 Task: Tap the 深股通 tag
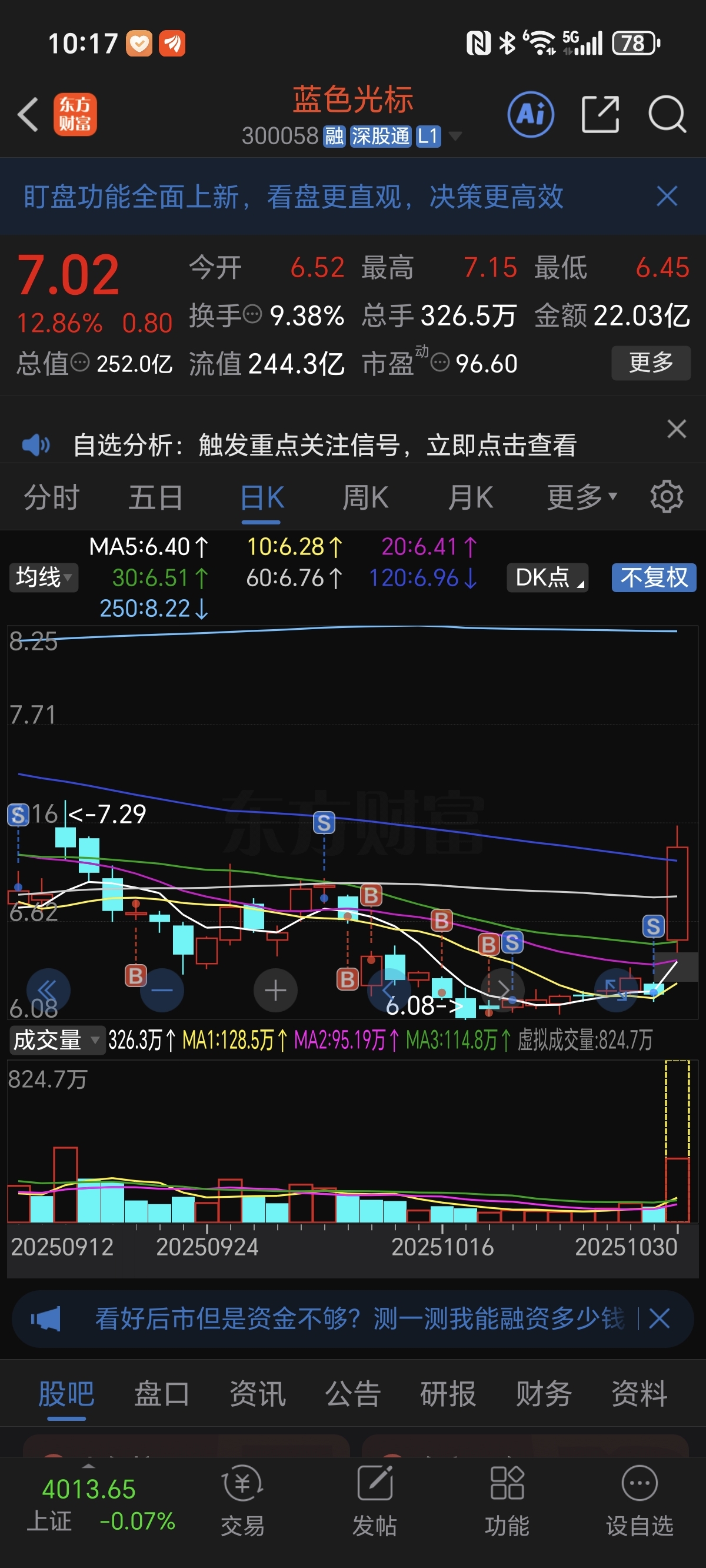point(381,137)
